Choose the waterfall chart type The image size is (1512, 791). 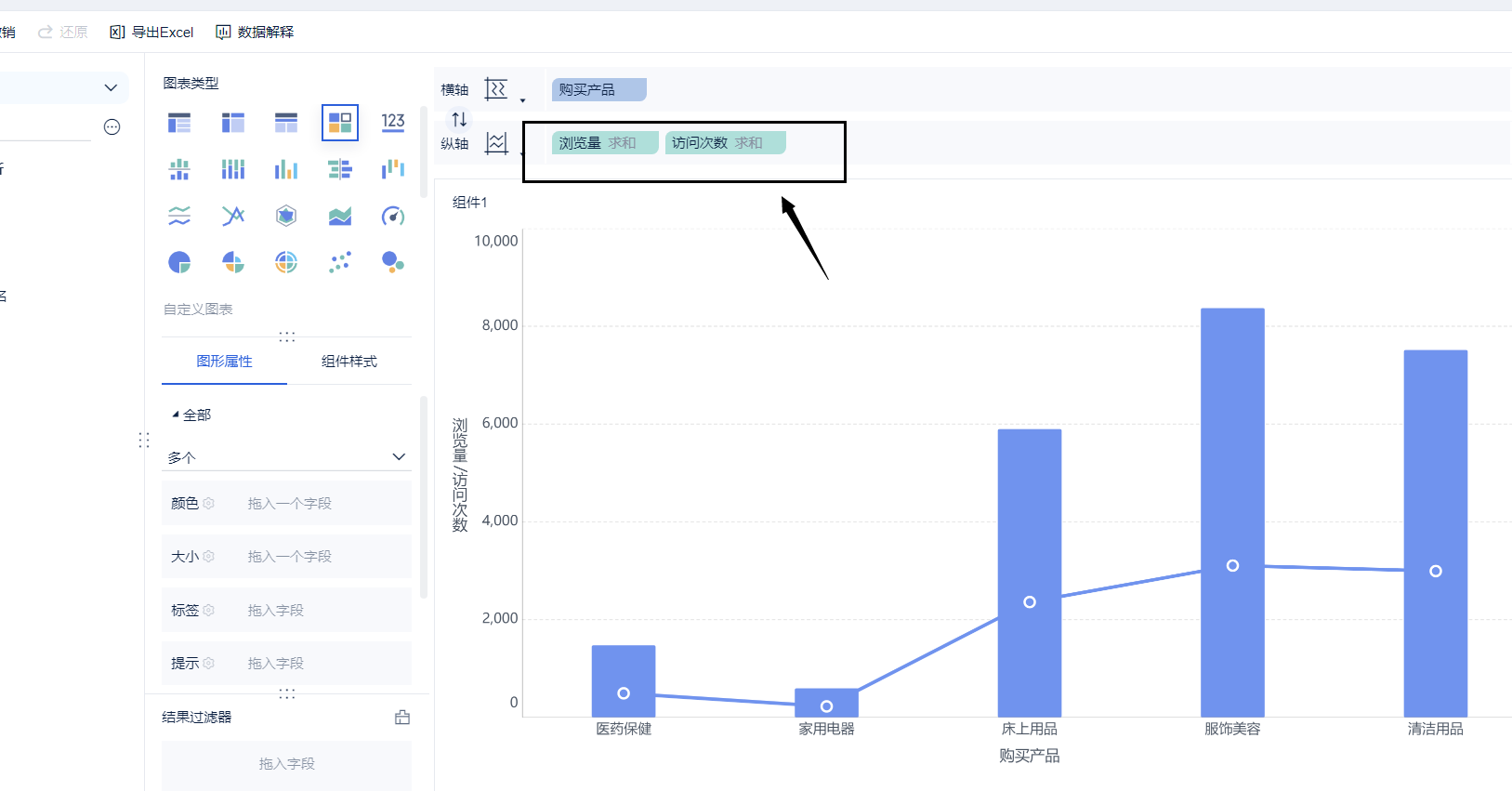(393, 169)
